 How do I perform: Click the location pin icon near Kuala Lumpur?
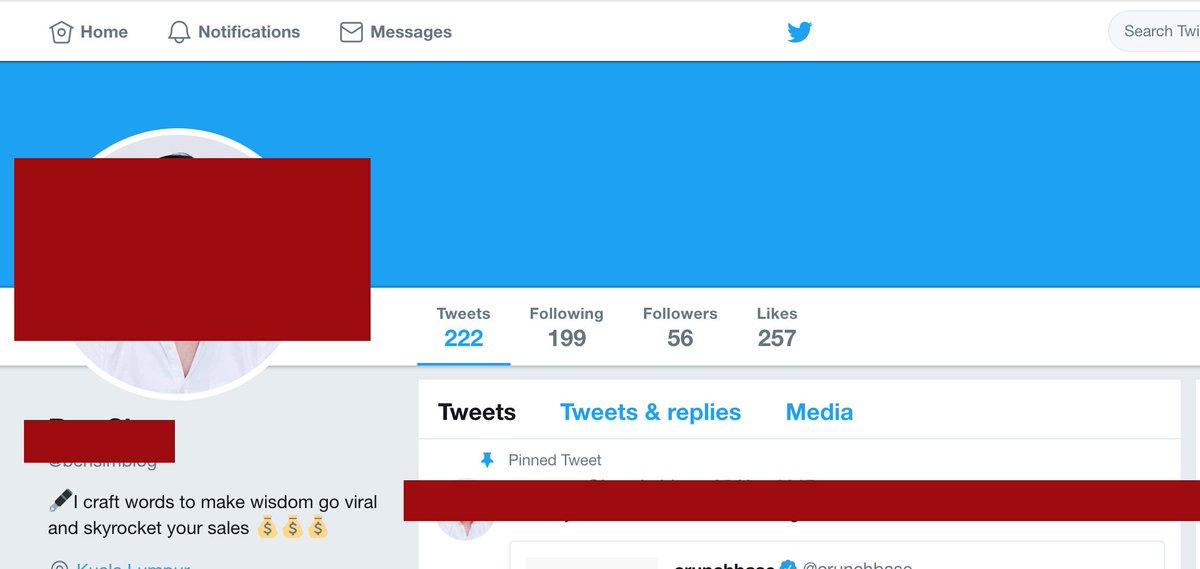click(59, 566)
